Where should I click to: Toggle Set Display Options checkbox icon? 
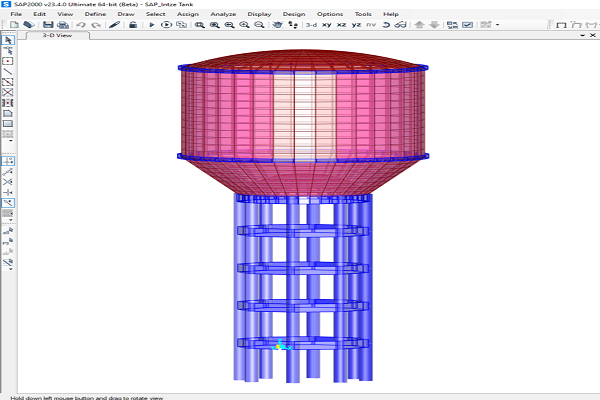click(x=467, y=24)
